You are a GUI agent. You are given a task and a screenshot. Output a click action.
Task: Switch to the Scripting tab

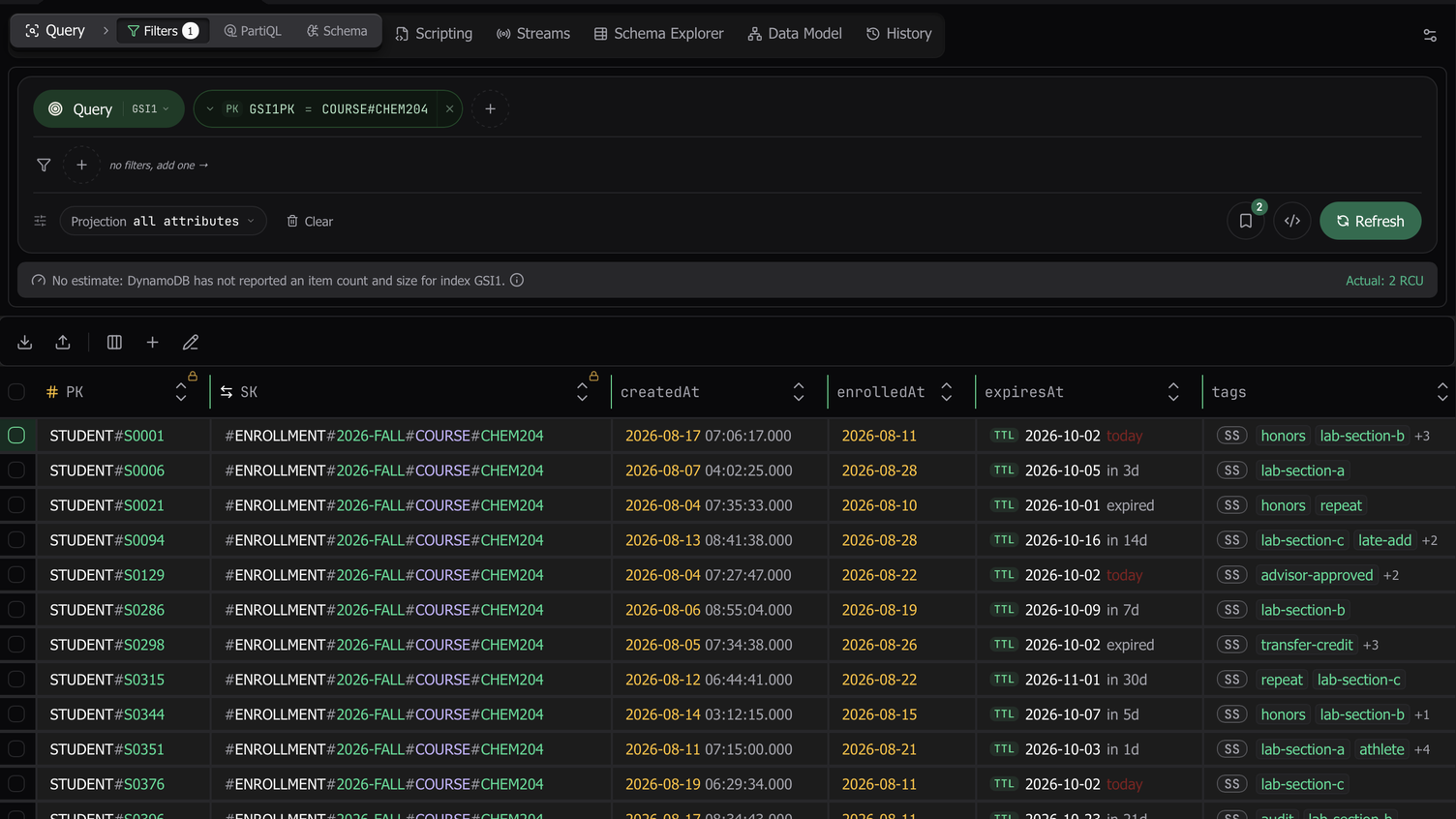434,34
